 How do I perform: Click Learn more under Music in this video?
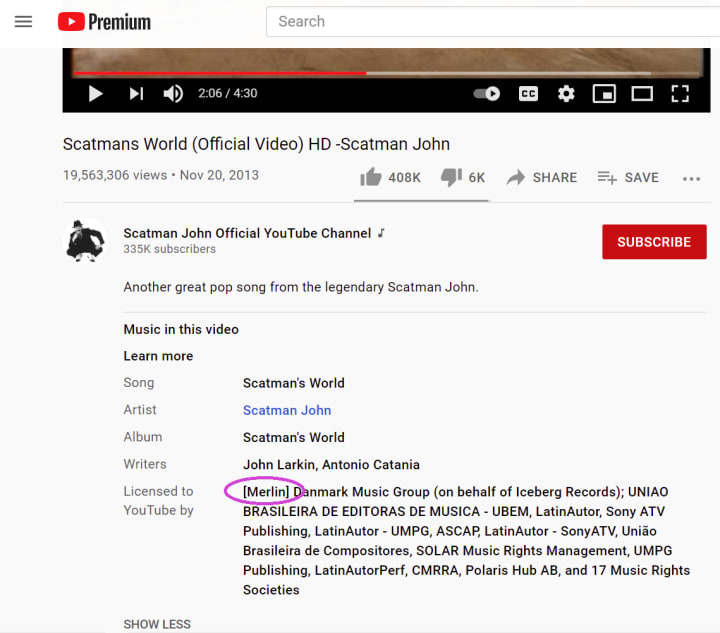coord(158,356)
